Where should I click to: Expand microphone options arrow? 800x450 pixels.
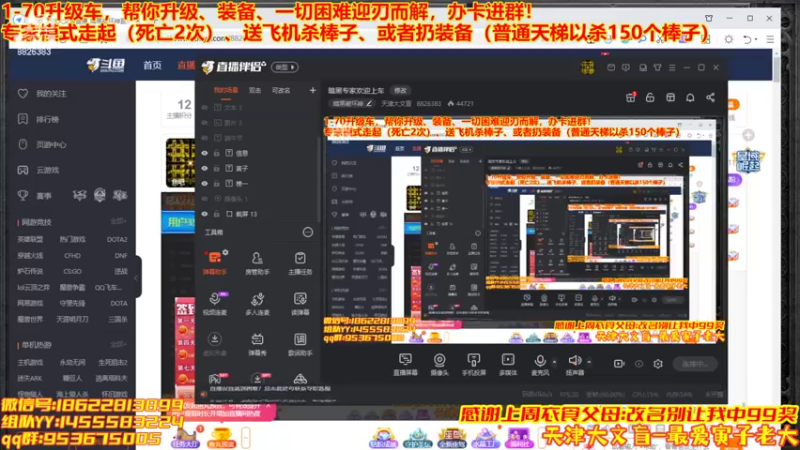[555, 362]
